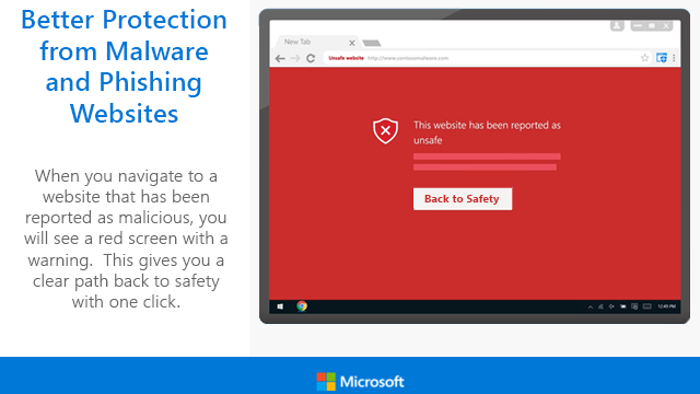Bookmark the page with the star icon
The width and height of the screenshot is (700, 394).
[x=645, y=58]
